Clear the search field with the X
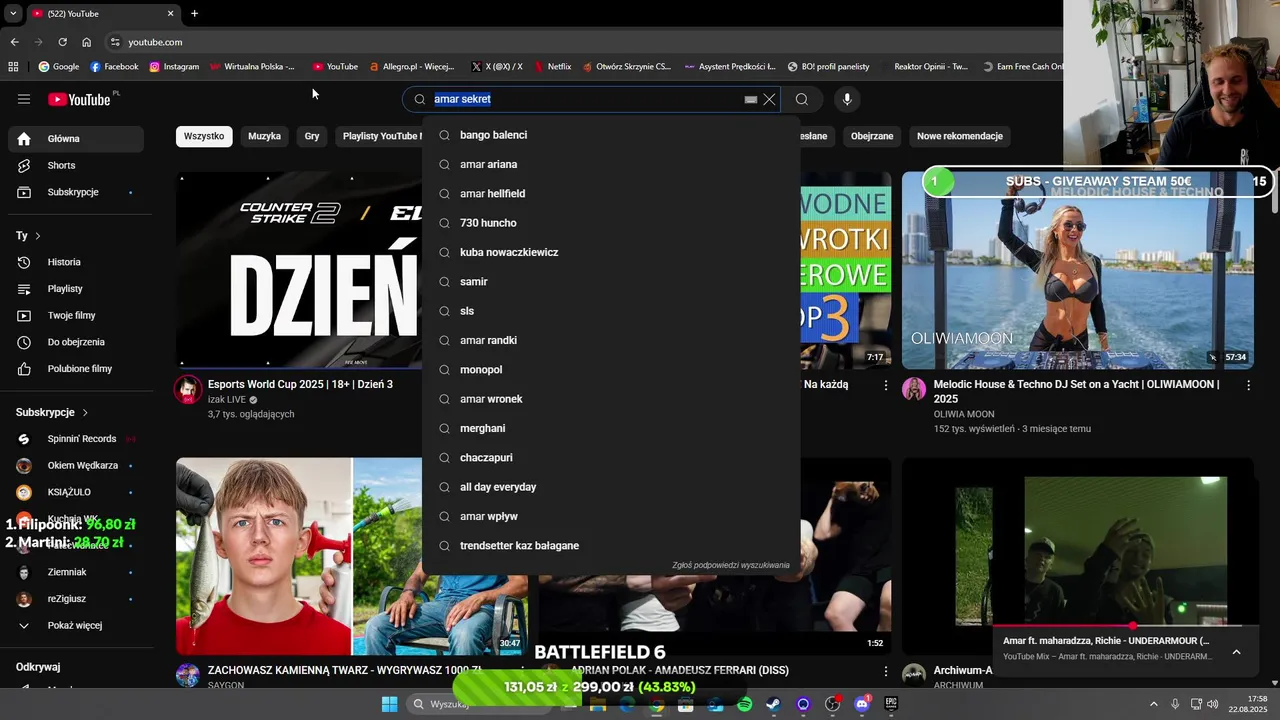1280x720 pixels. coord(769,99)
